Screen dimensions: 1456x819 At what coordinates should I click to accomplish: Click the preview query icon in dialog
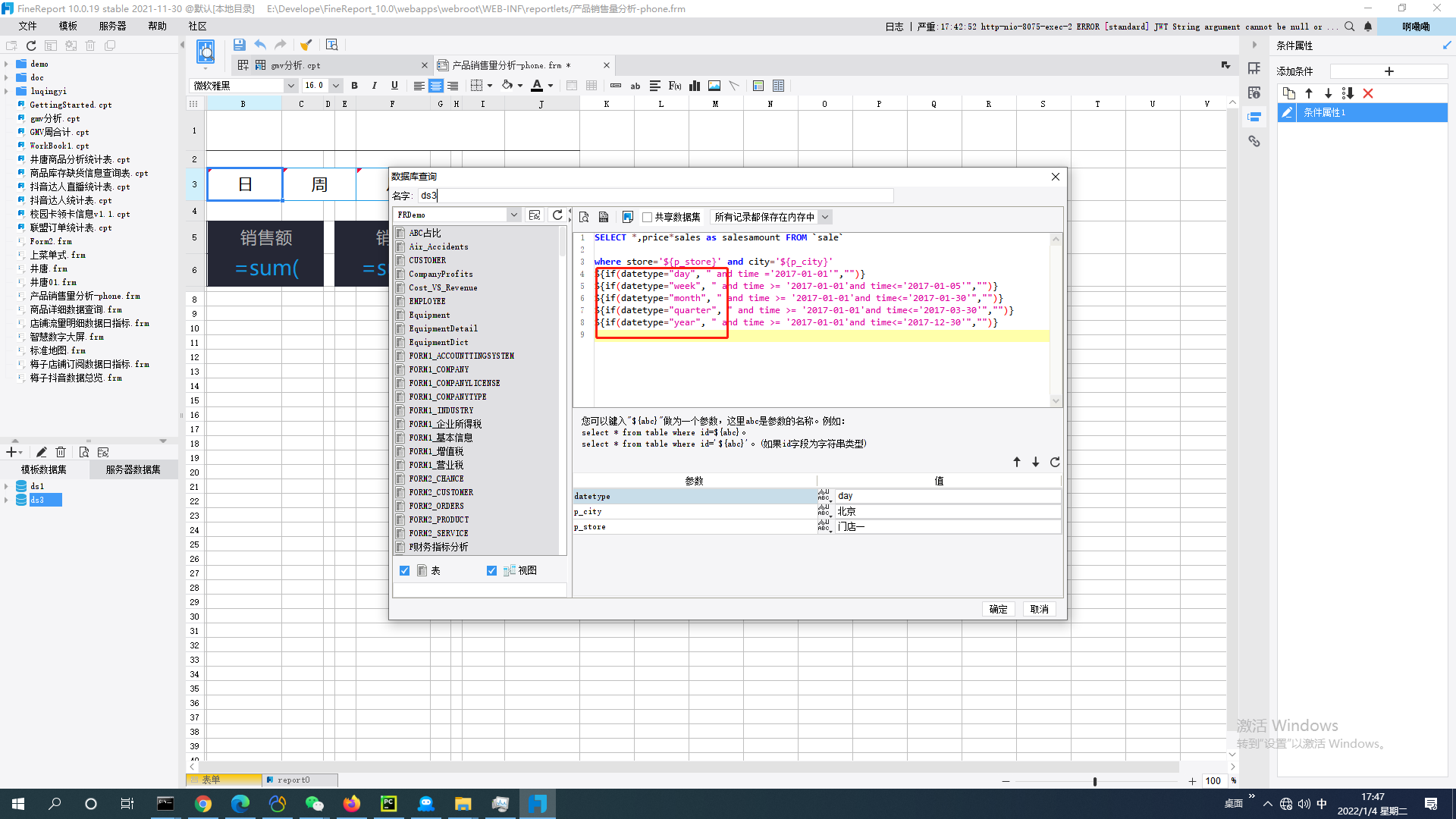[584, 217]
